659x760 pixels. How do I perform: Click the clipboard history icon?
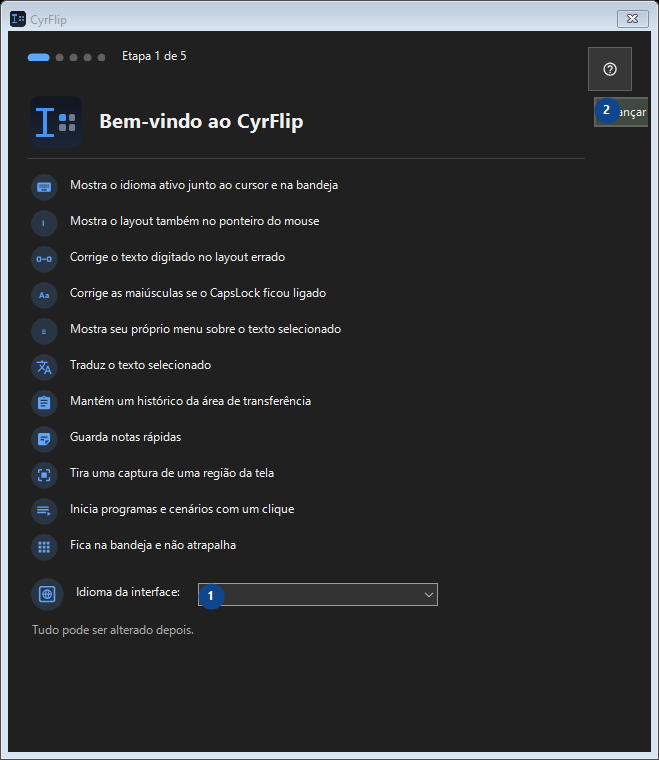coord(44,403)
